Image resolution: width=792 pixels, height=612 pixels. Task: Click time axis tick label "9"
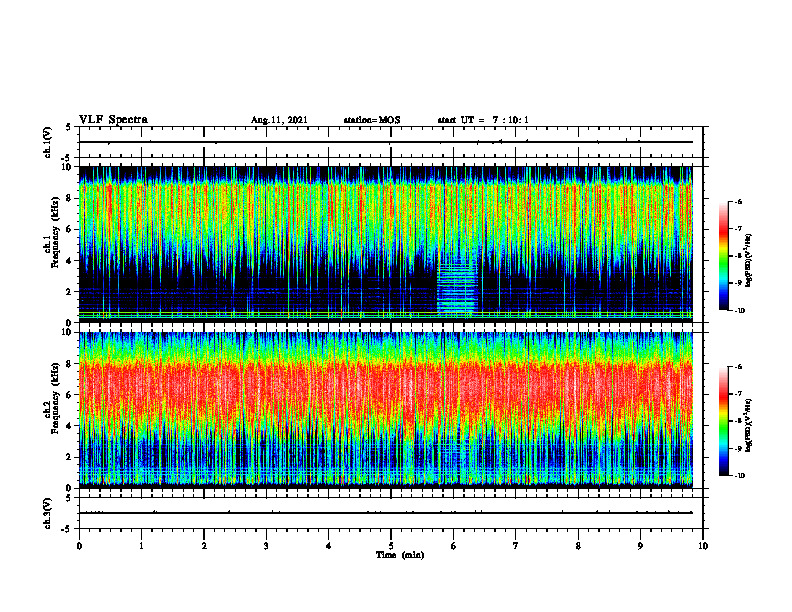[640, 546]
